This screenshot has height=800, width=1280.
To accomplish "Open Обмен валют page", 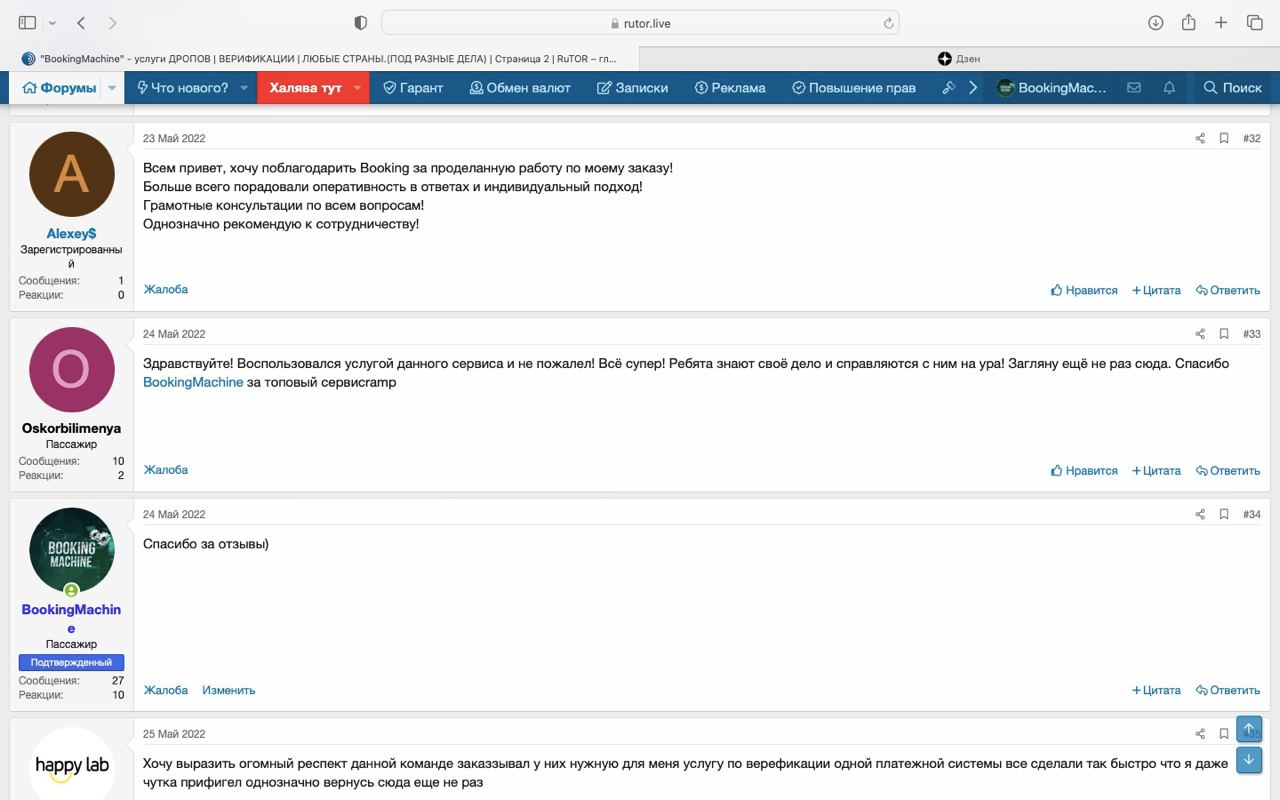I will pyautogui.click(x=520, y=88).
